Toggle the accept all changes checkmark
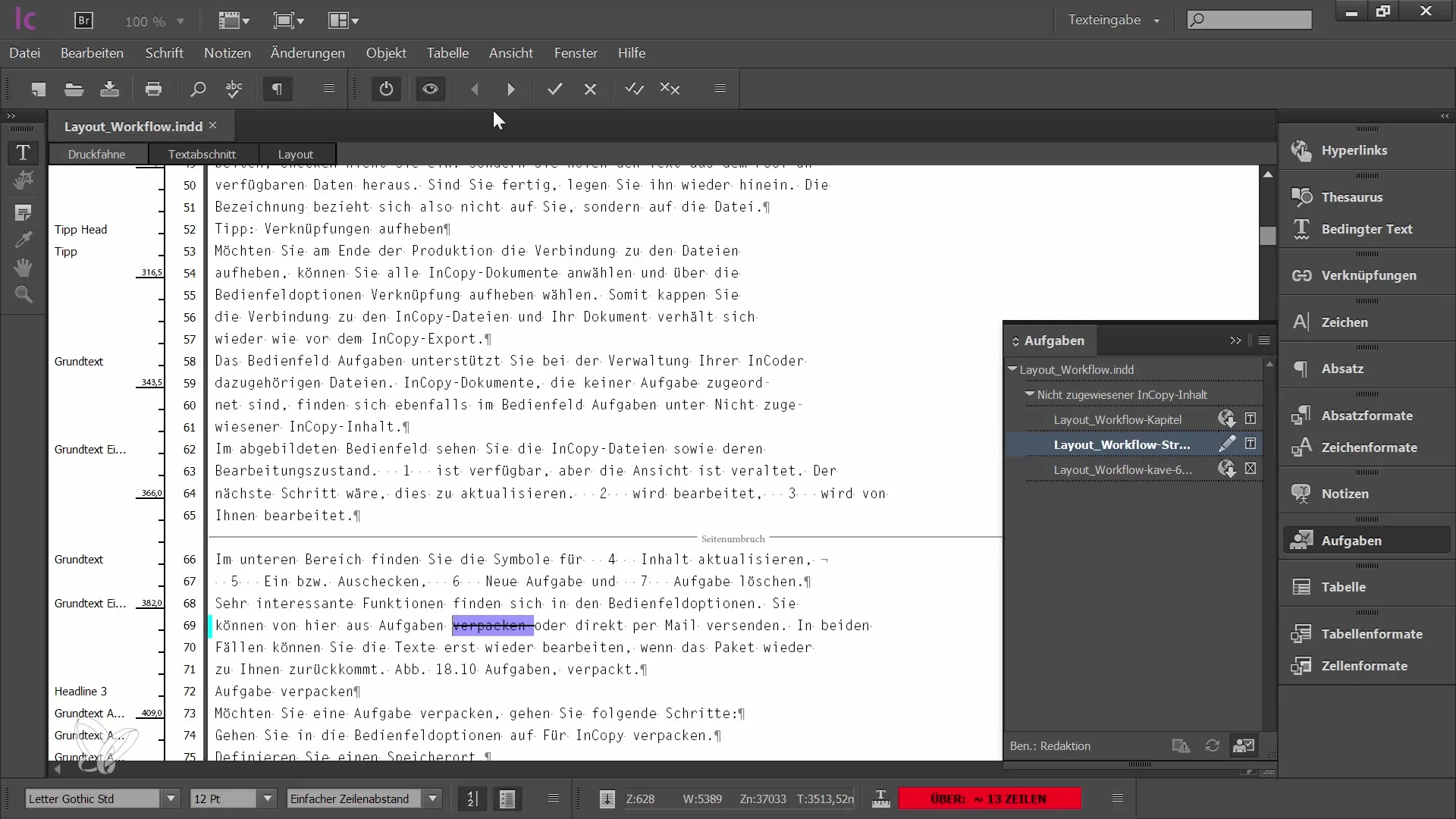Viewport: 1456px width, 819px height. pyautogui.click(x=634, y=89)
